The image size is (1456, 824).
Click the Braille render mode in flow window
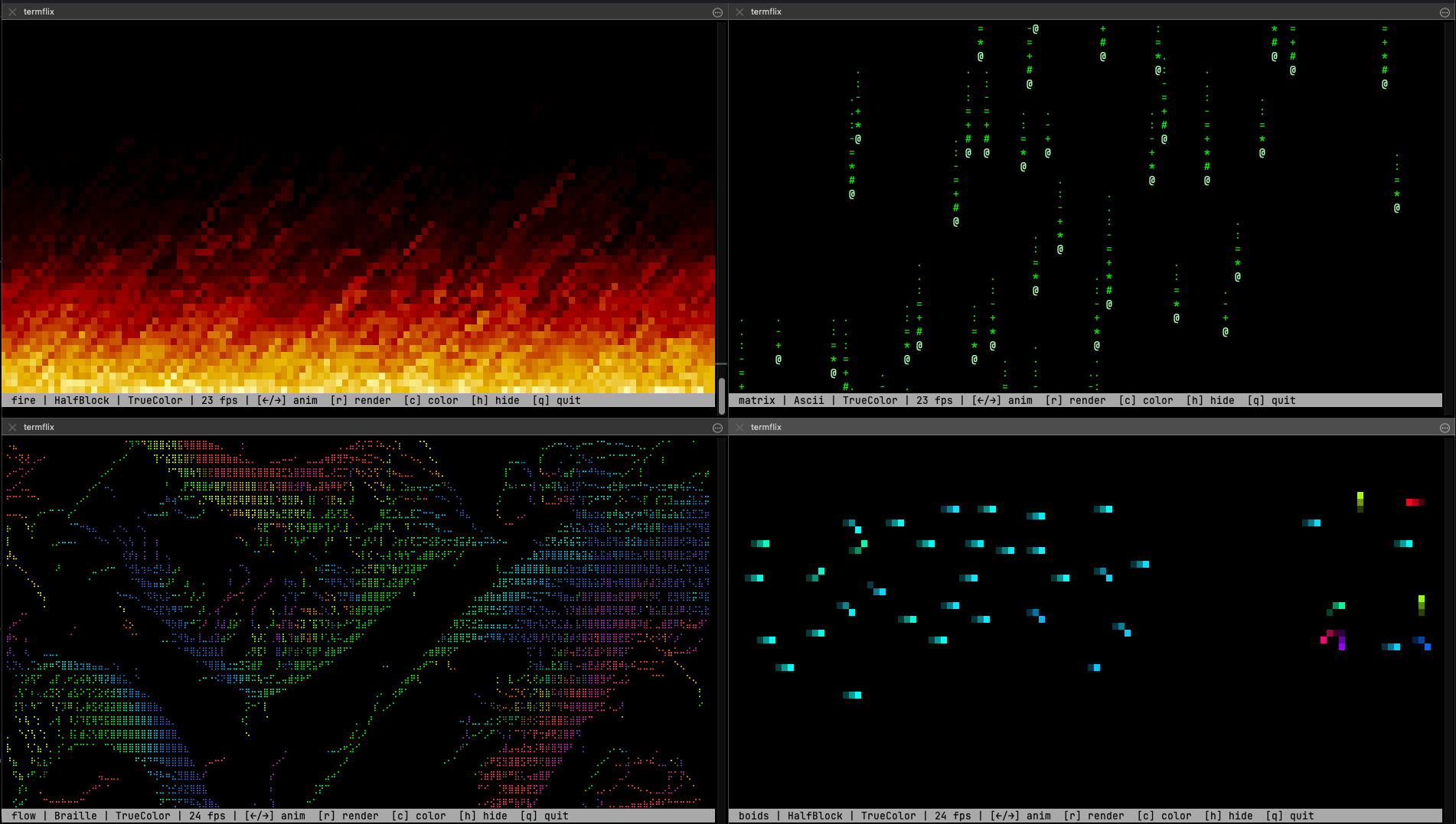click(75, 816)
